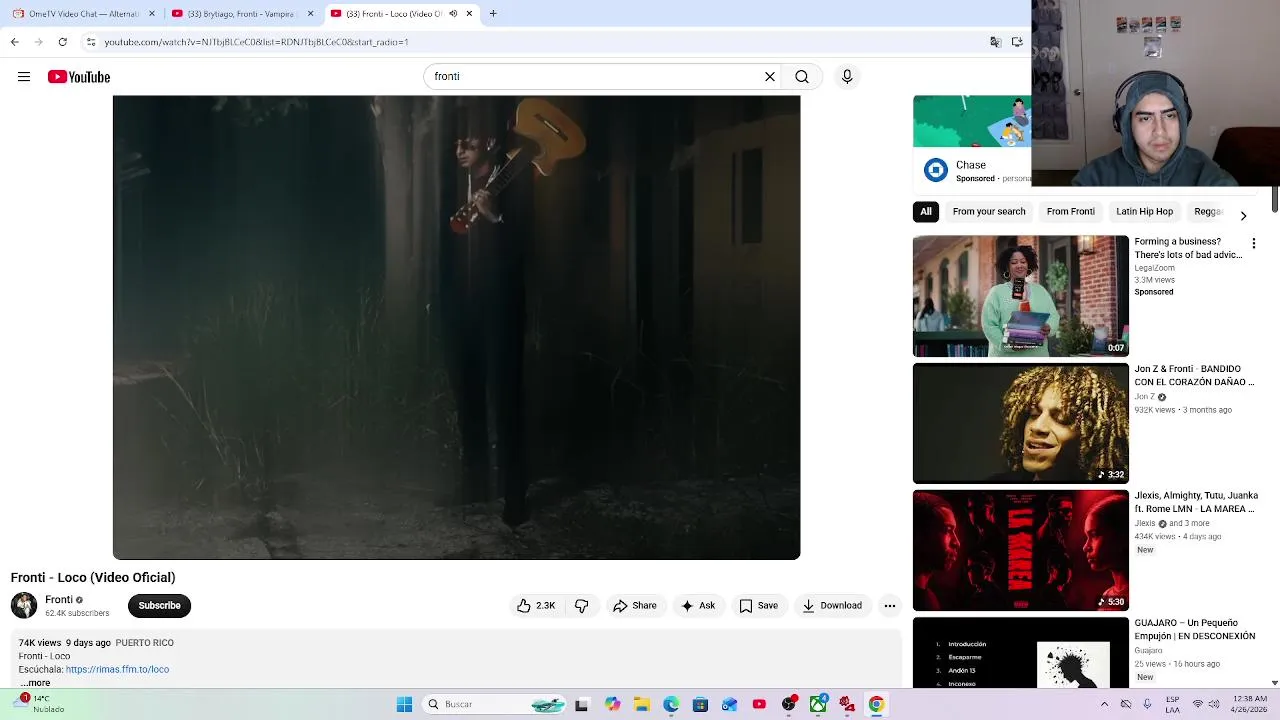Switch the ESP LAA input language
Screen dimensions: 1280x720
[1172, 704]
